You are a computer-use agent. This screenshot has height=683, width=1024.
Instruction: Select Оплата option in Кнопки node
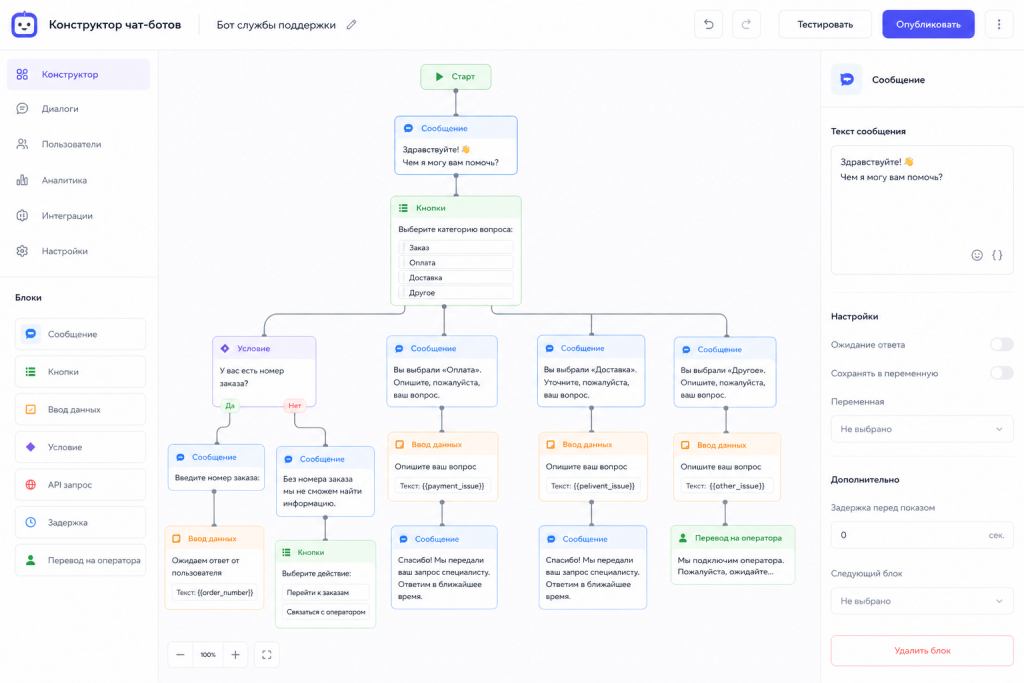click(455, 262)
